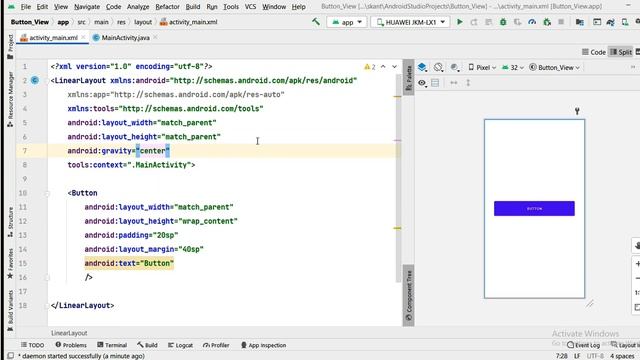640x360 pixels.
Task: Click the Night Mode icon in design toolbar
Action: [454, 67]
